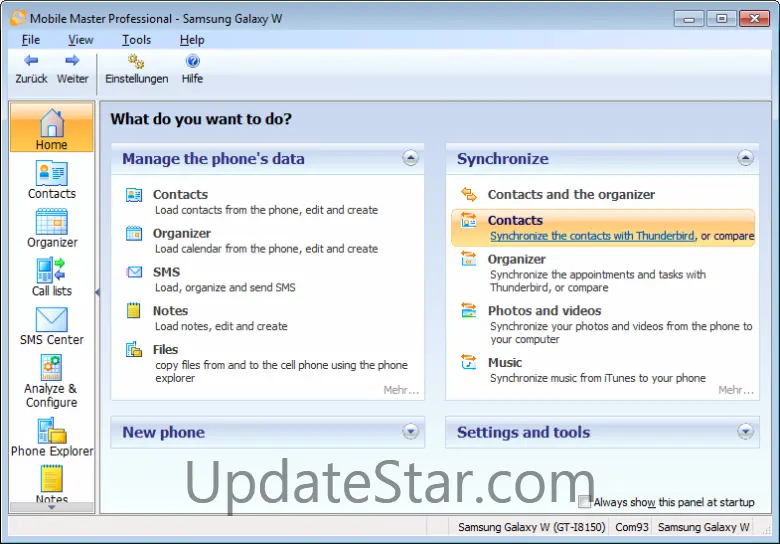Click the Settings and tools panel title
Viewport: 780px width, 544px height.
pos(523,432)
